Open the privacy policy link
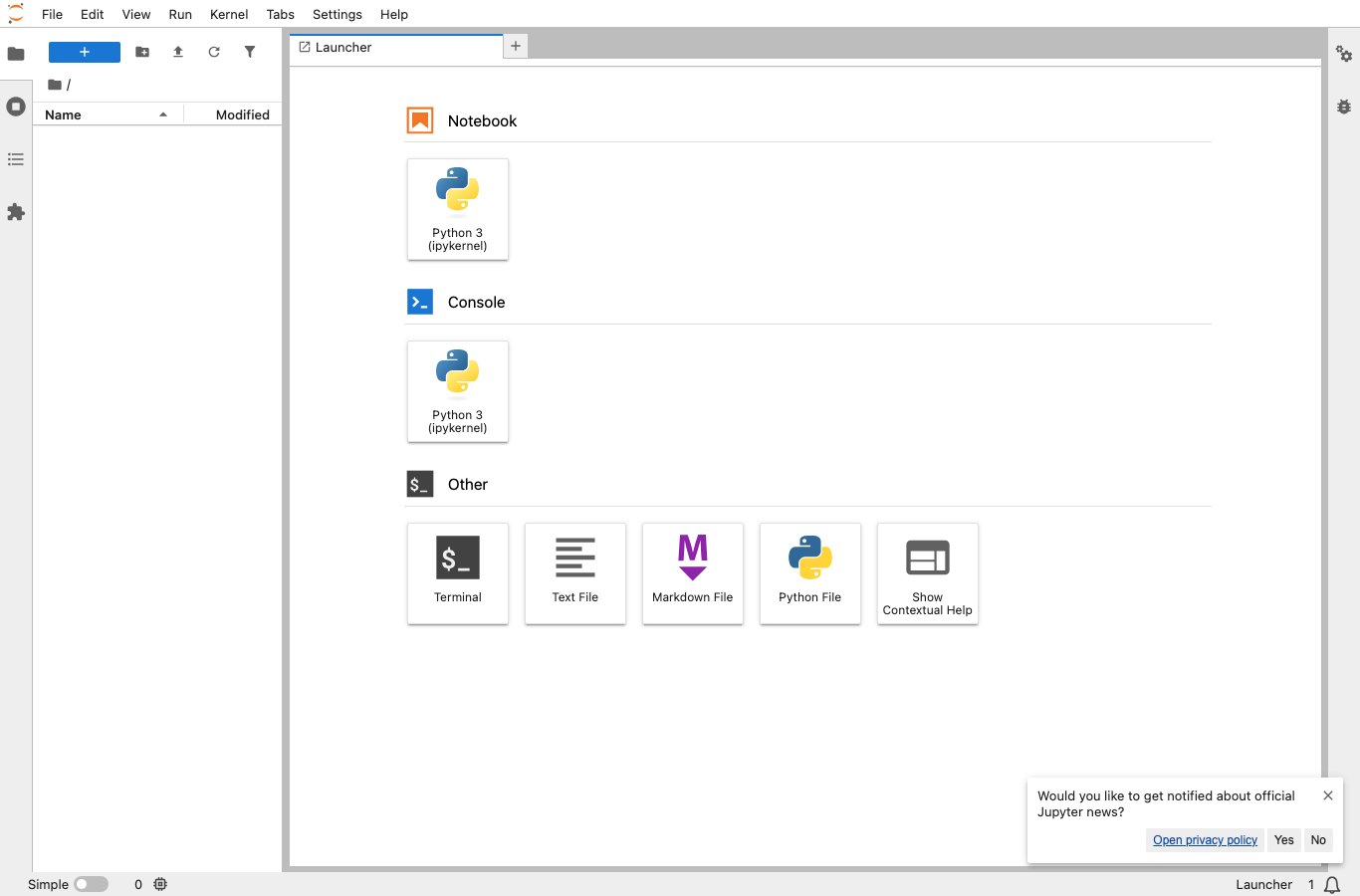This screenshot has height=896, width=1360. (x=1205, y=840)
